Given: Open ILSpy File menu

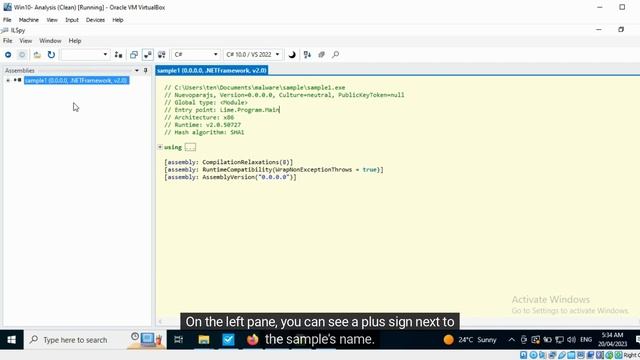Looking at the screenshot, I should tap(8, 41).
